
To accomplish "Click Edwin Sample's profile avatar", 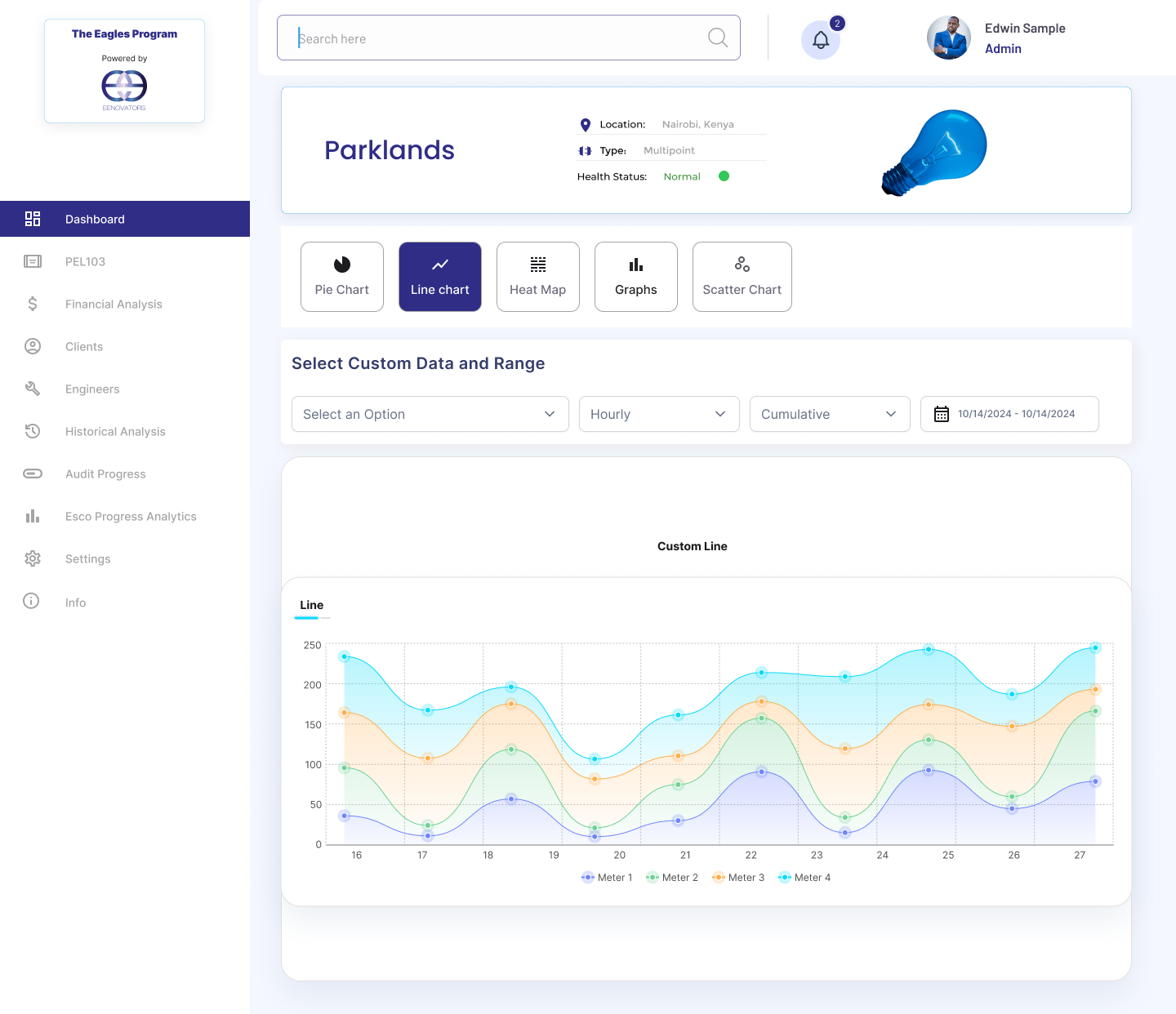I will (x=949, y=38).
